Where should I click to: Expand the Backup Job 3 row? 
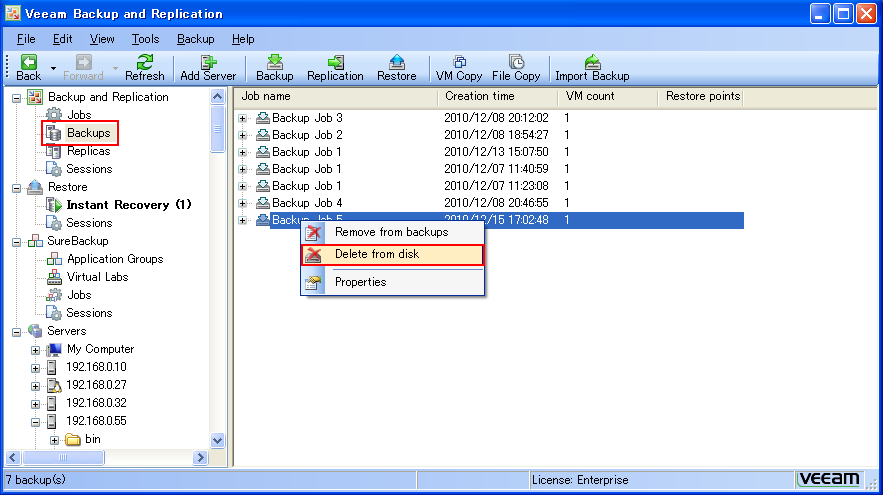pyautogui.click(x=243, y=118)
